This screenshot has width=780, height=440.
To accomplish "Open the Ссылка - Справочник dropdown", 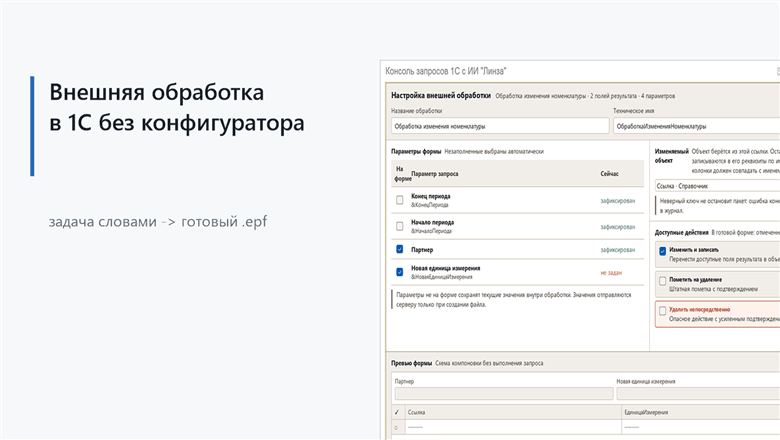I will [717, 186].
